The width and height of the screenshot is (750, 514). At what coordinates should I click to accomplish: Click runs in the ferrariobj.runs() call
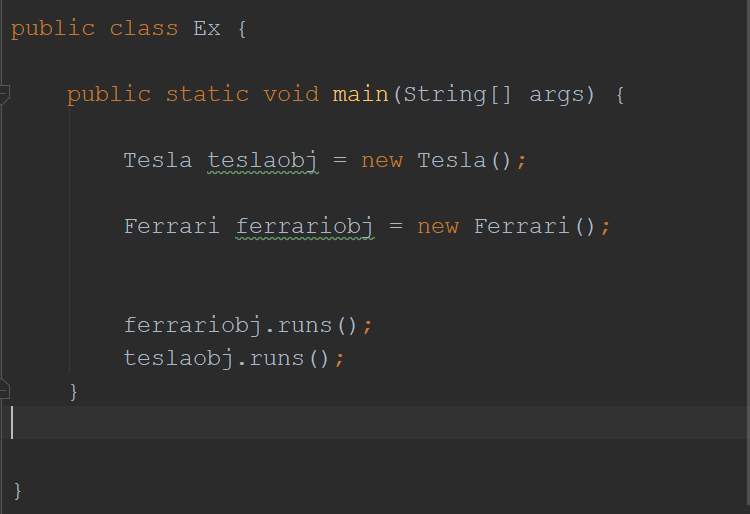(304, 325)
